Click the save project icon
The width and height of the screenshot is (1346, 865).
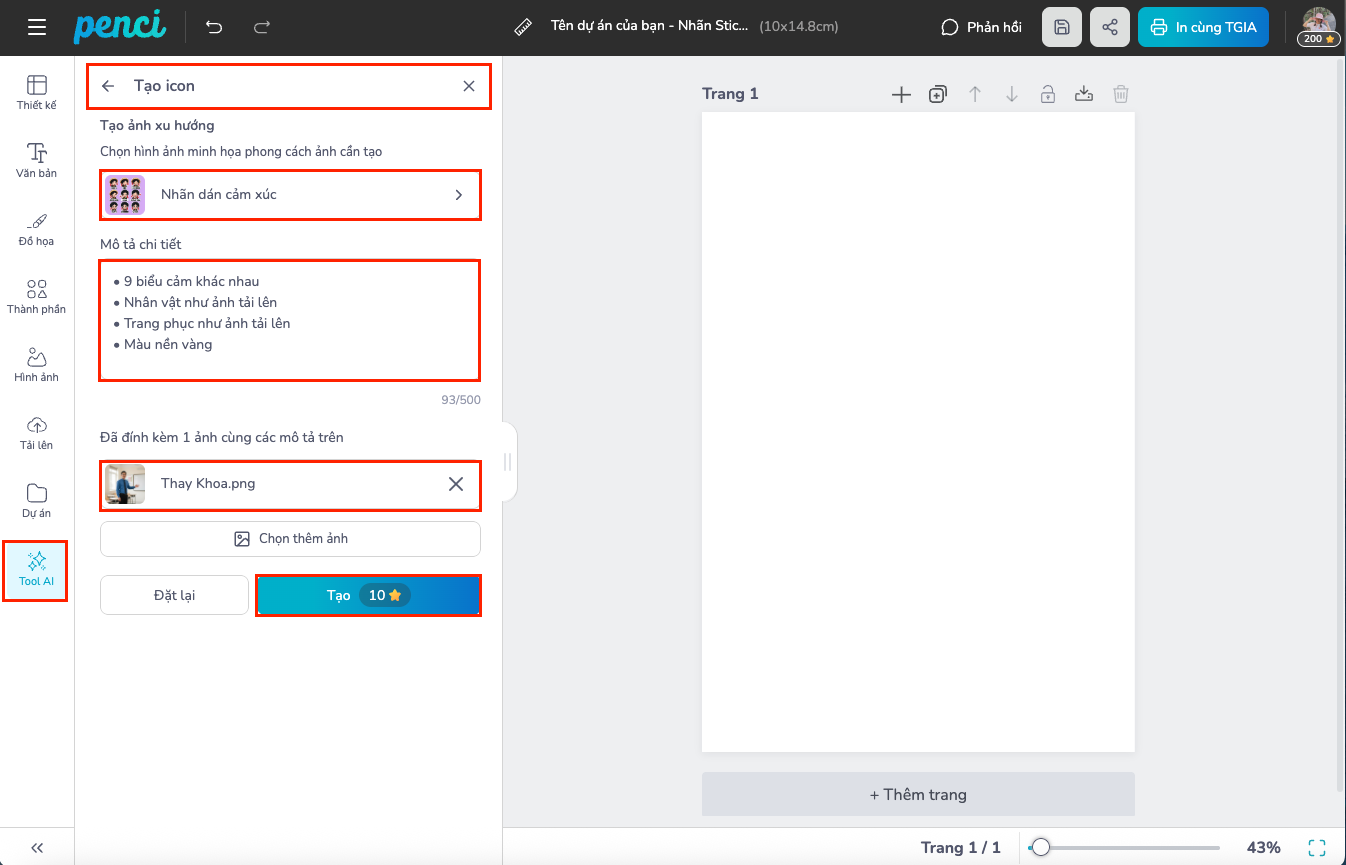1062,27
